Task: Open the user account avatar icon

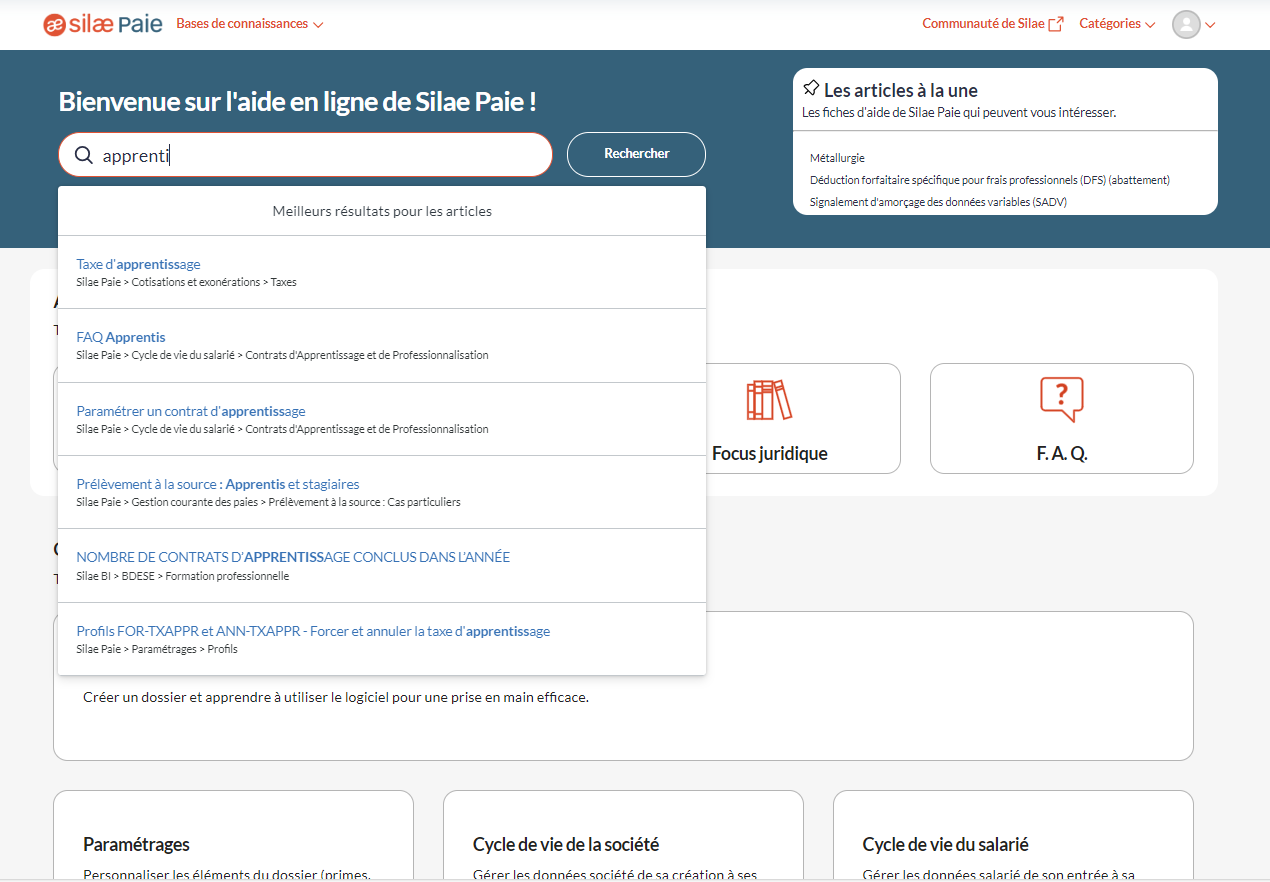Action: (1185, 24)
